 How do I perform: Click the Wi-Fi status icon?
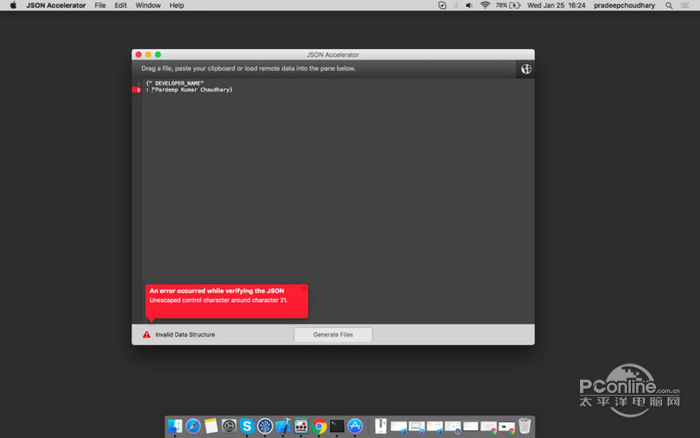[x=485, y=5]
